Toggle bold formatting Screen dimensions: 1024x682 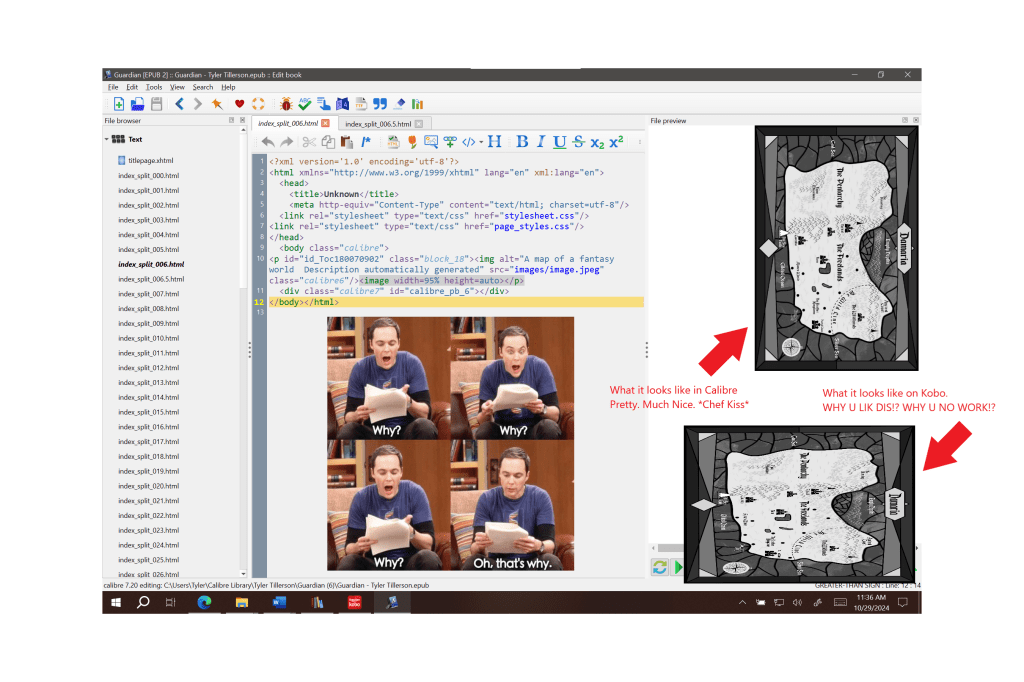tap(521, 142)
